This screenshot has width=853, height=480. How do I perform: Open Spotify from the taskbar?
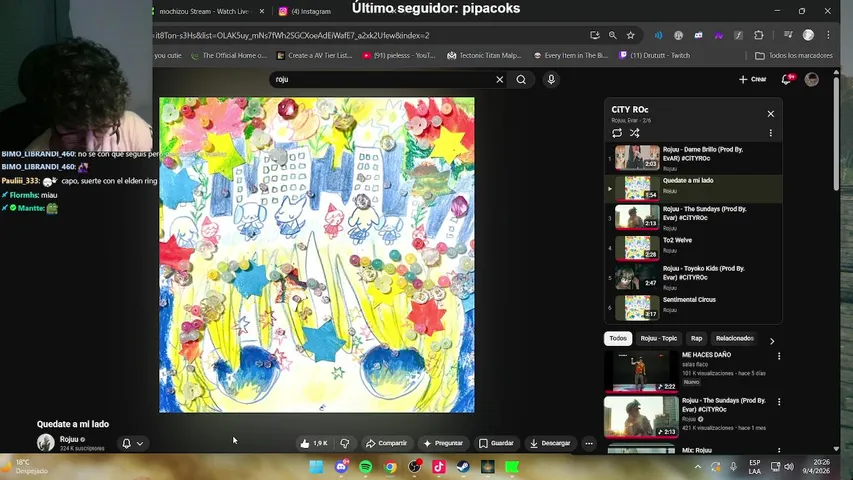click(x=366, y=467)
